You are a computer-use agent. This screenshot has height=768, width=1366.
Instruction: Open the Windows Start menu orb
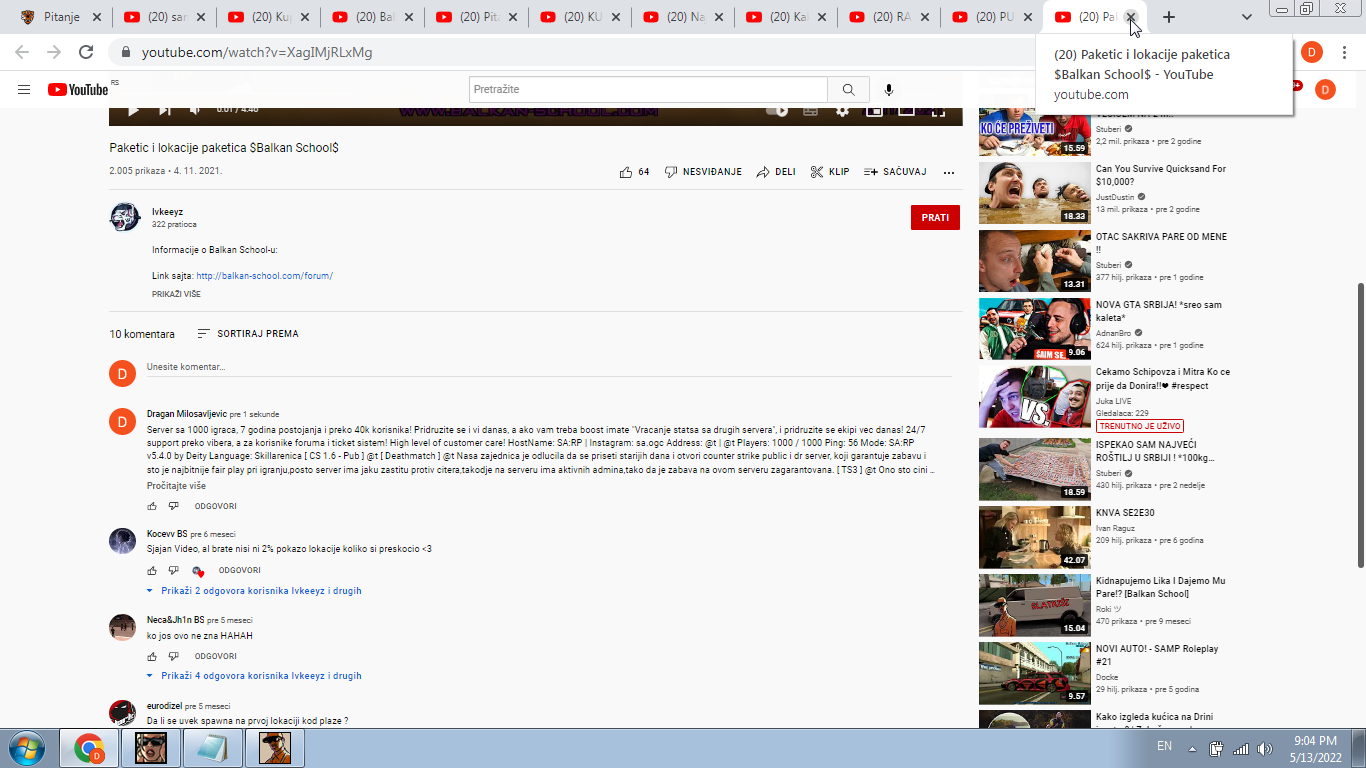coord(26,748)
